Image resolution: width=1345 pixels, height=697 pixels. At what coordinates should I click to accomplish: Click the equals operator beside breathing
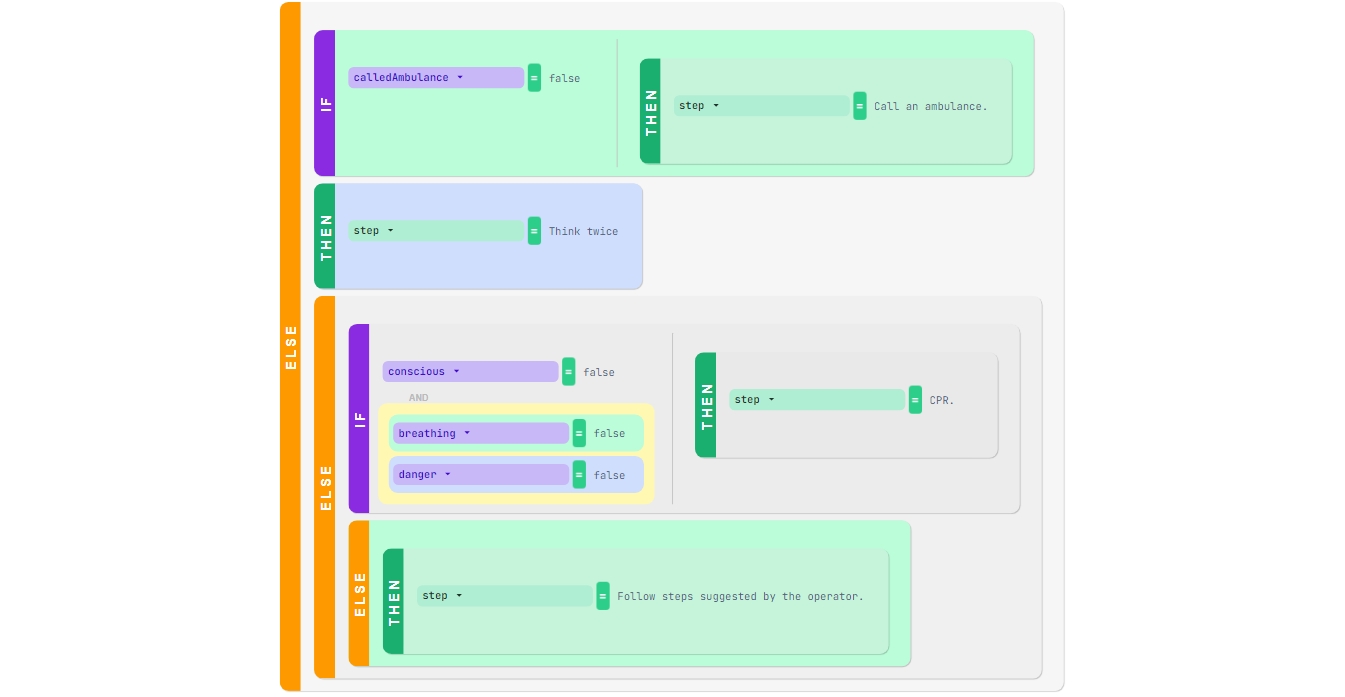(579, 433)
